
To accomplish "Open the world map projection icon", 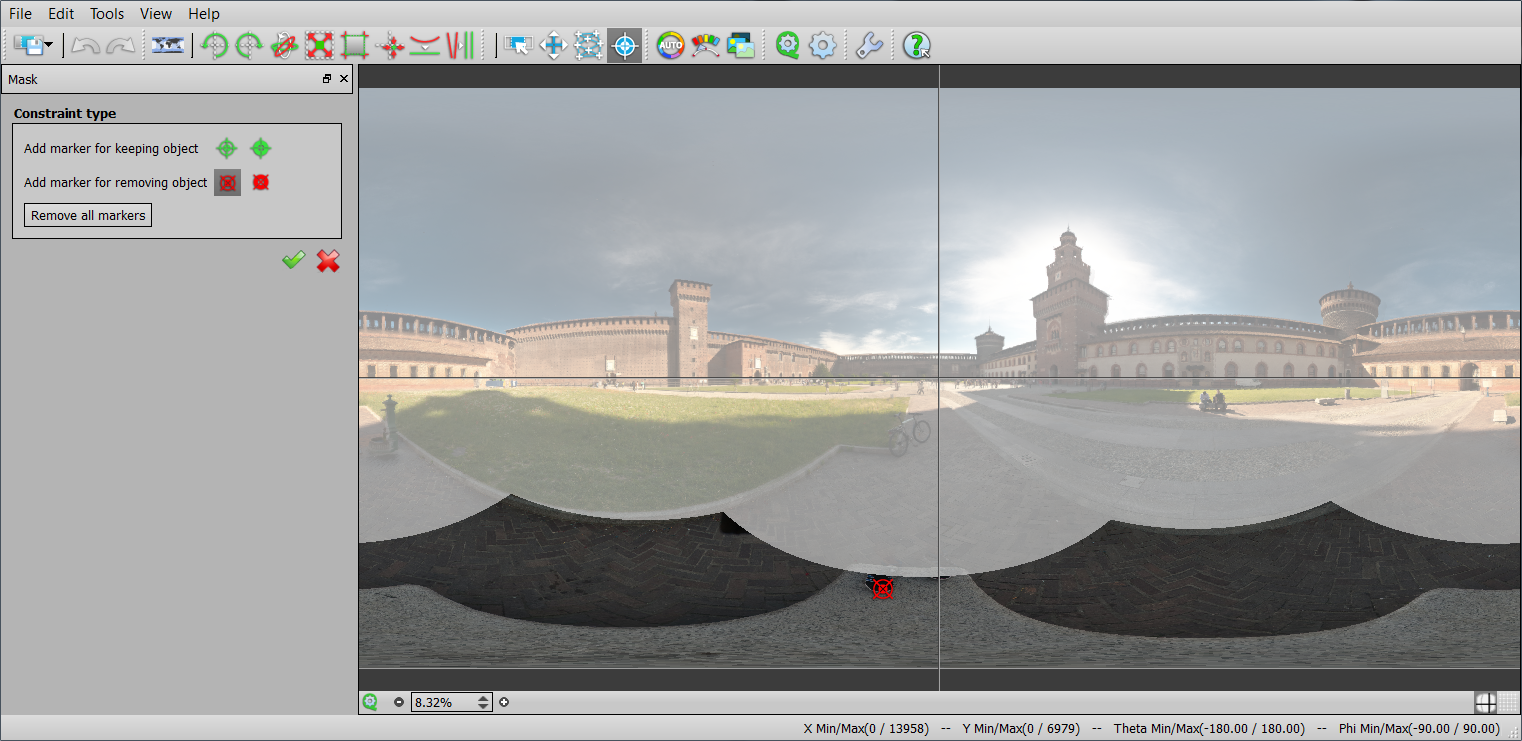I will pyautogui.click(x=167, y=45).
